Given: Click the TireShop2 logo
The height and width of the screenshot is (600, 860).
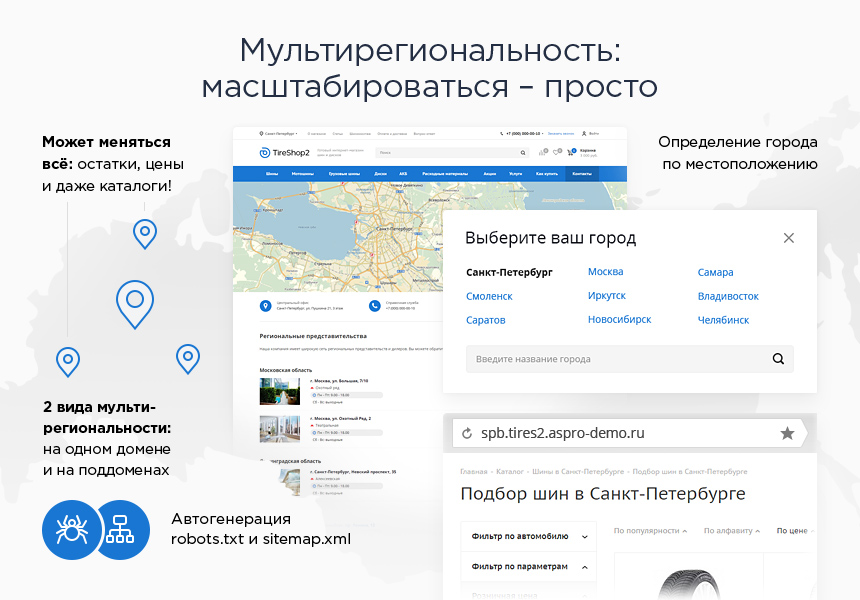Looking at the screenshot, I should coord(285,153).
